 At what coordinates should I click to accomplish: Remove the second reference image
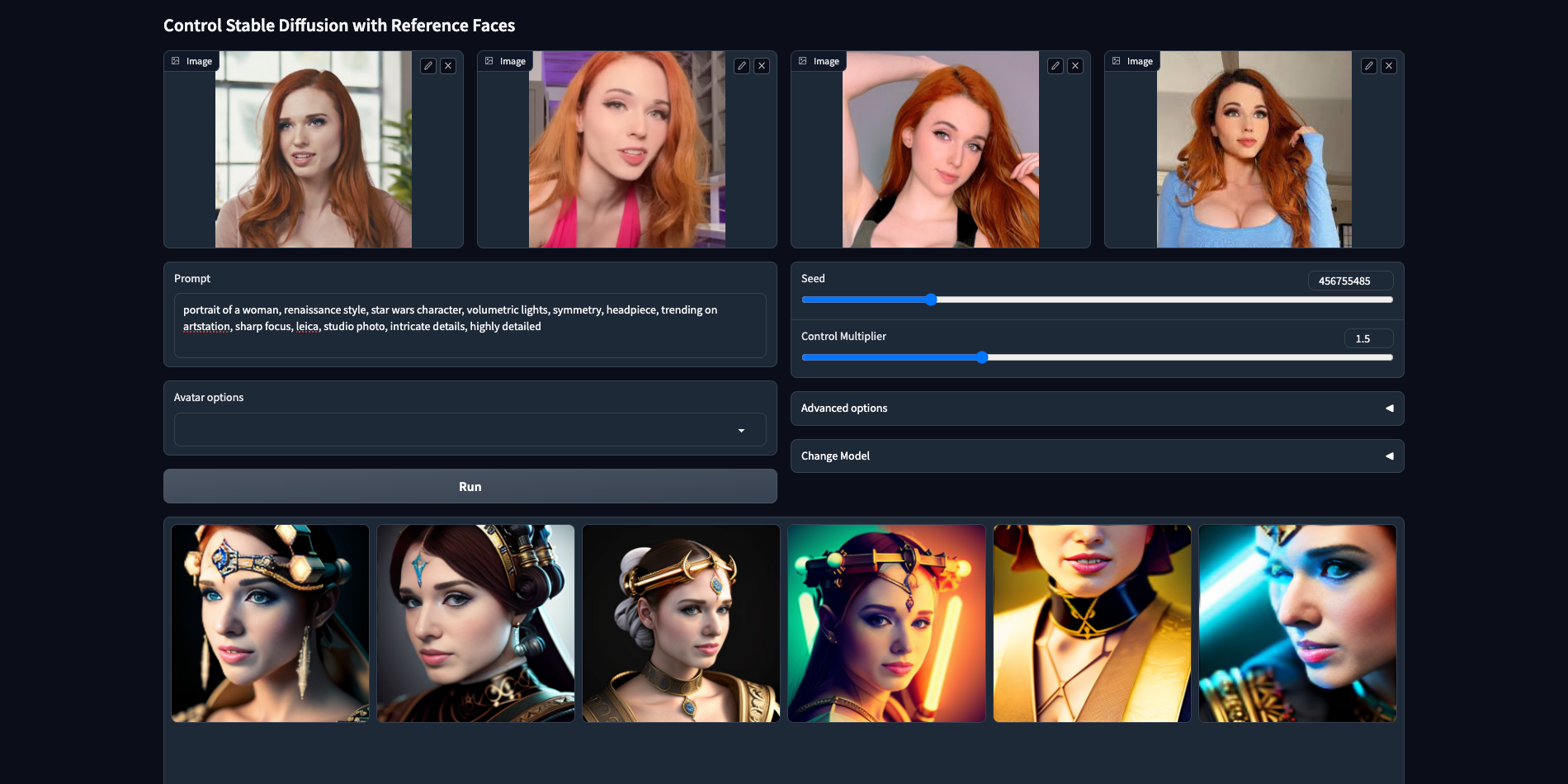click(x=762, y=66)
